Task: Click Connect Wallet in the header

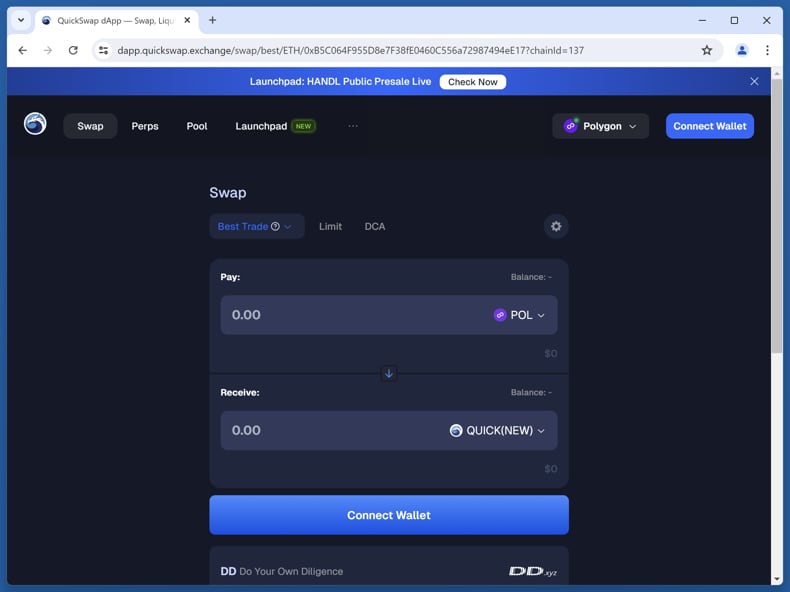Action: tap(709, 126)
